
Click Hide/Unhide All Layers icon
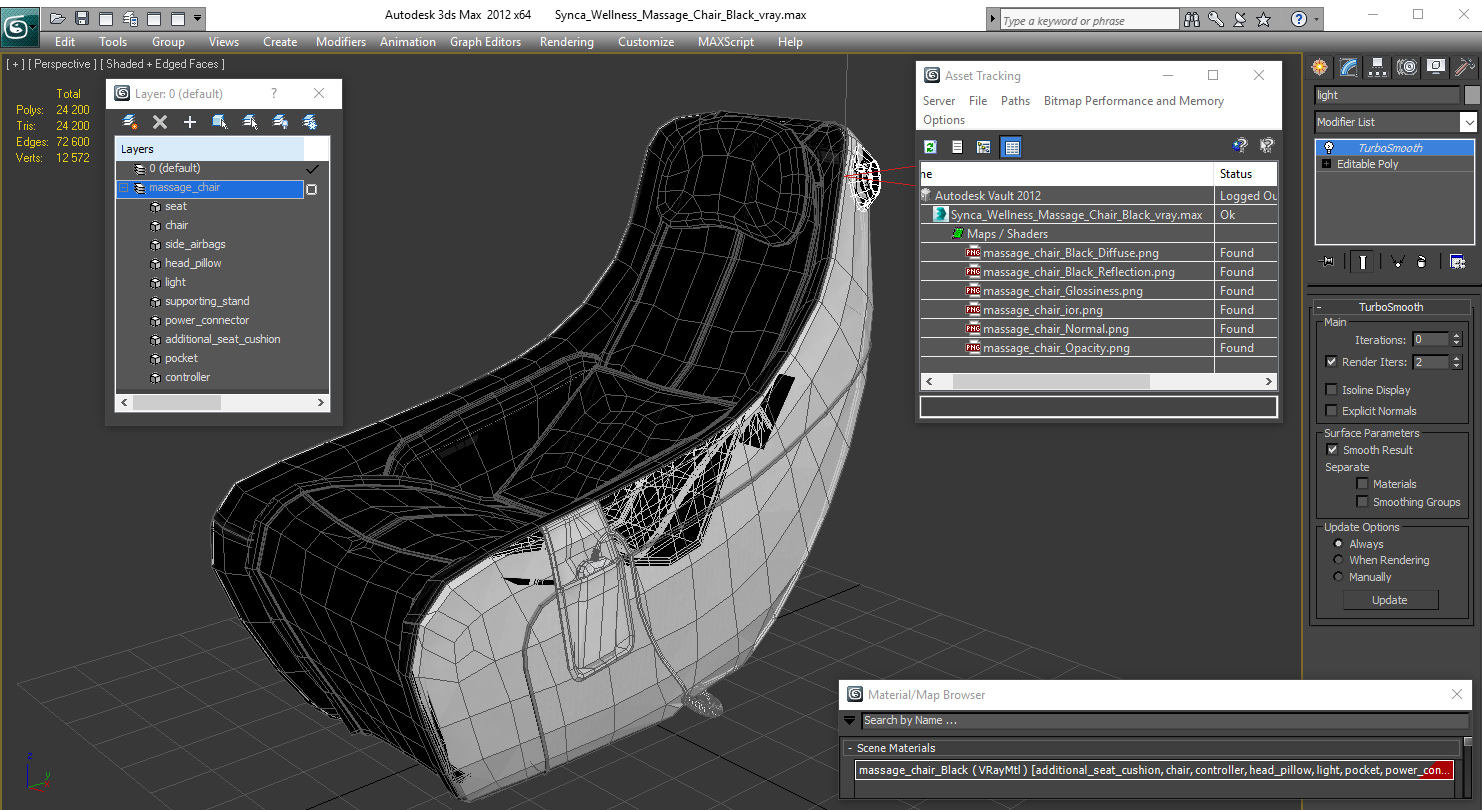click(280, 122)
